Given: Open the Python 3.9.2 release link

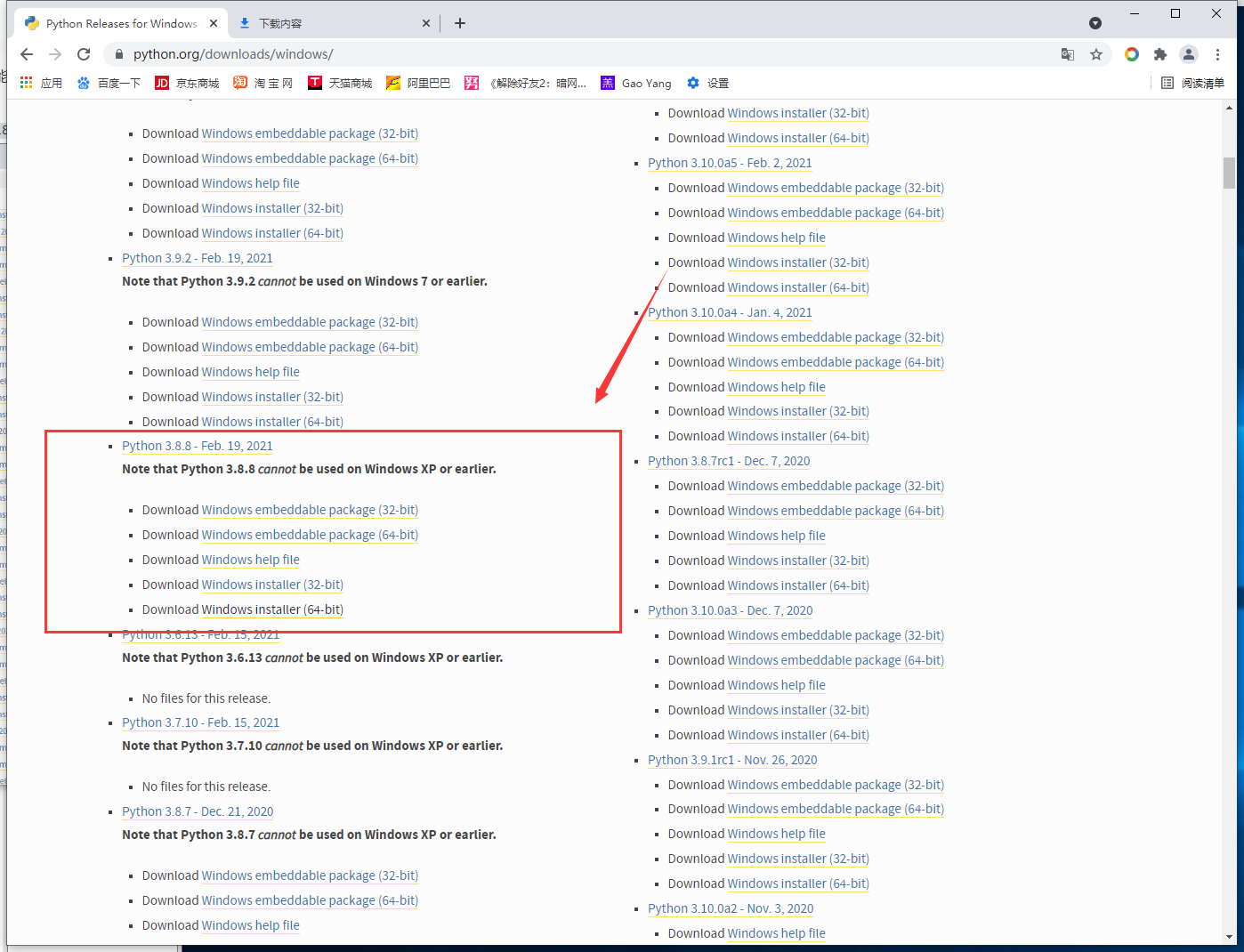Looking at the screenshot, I should coord(198,258).
